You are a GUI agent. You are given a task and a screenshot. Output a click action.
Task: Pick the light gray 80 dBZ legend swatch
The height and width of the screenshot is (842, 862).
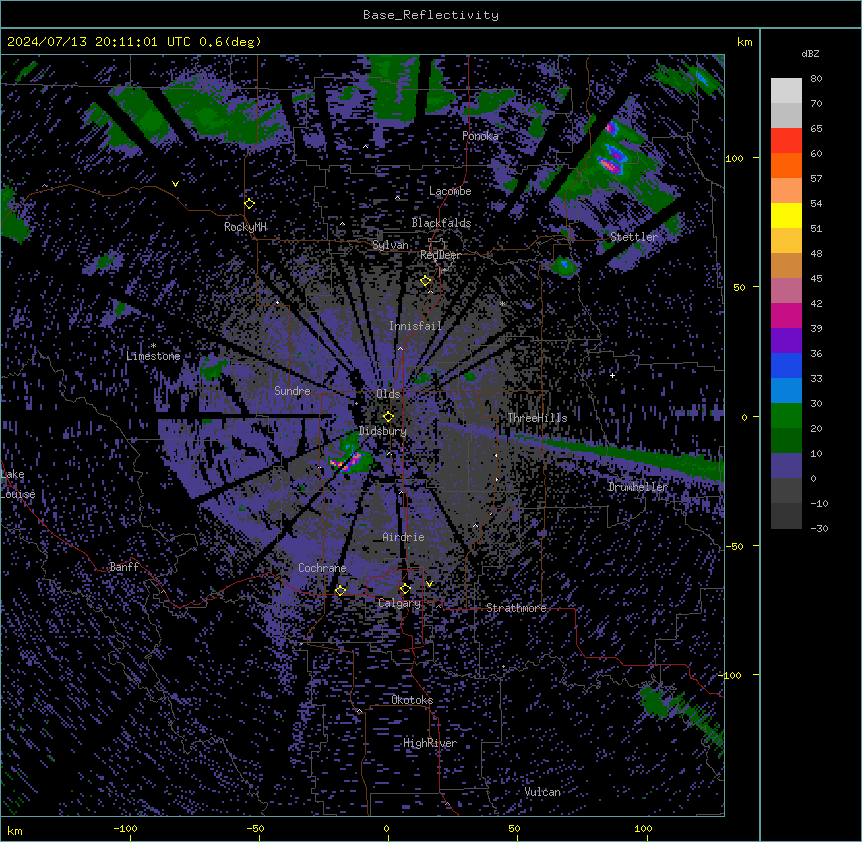click(786, 91)
